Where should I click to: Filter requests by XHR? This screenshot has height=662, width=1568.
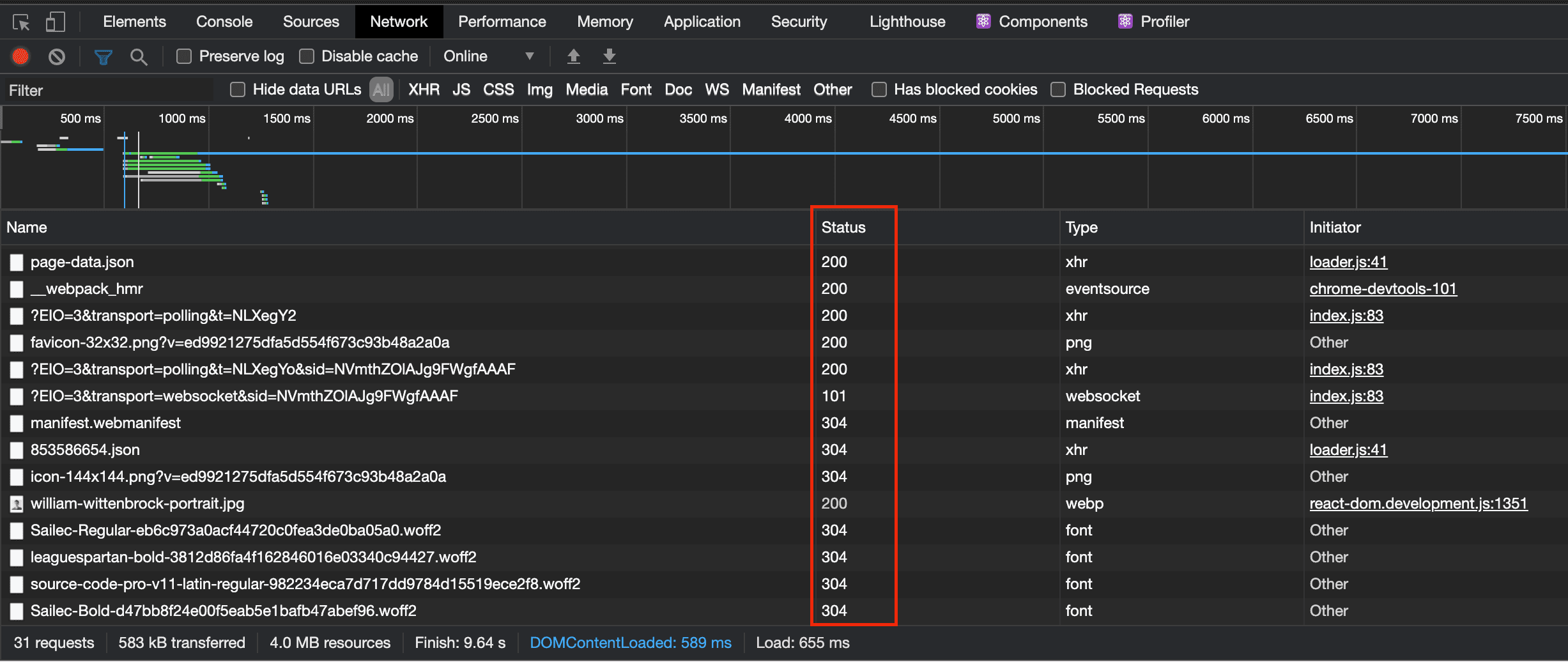point(424,89)
